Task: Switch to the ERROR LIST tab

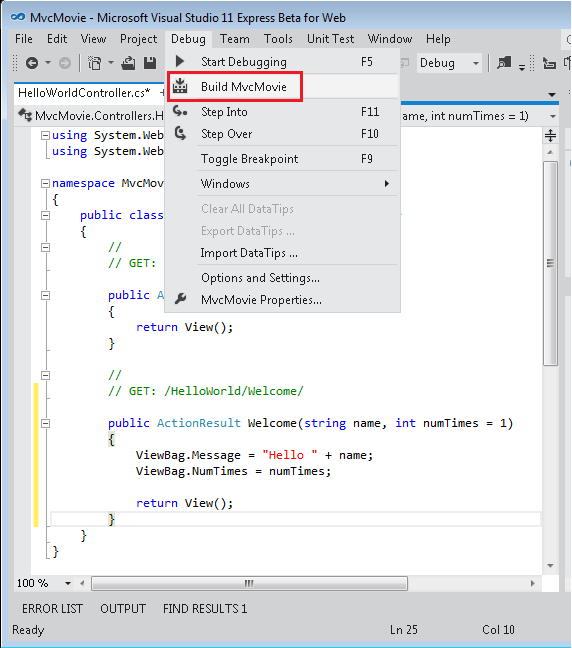Action: 52,608
